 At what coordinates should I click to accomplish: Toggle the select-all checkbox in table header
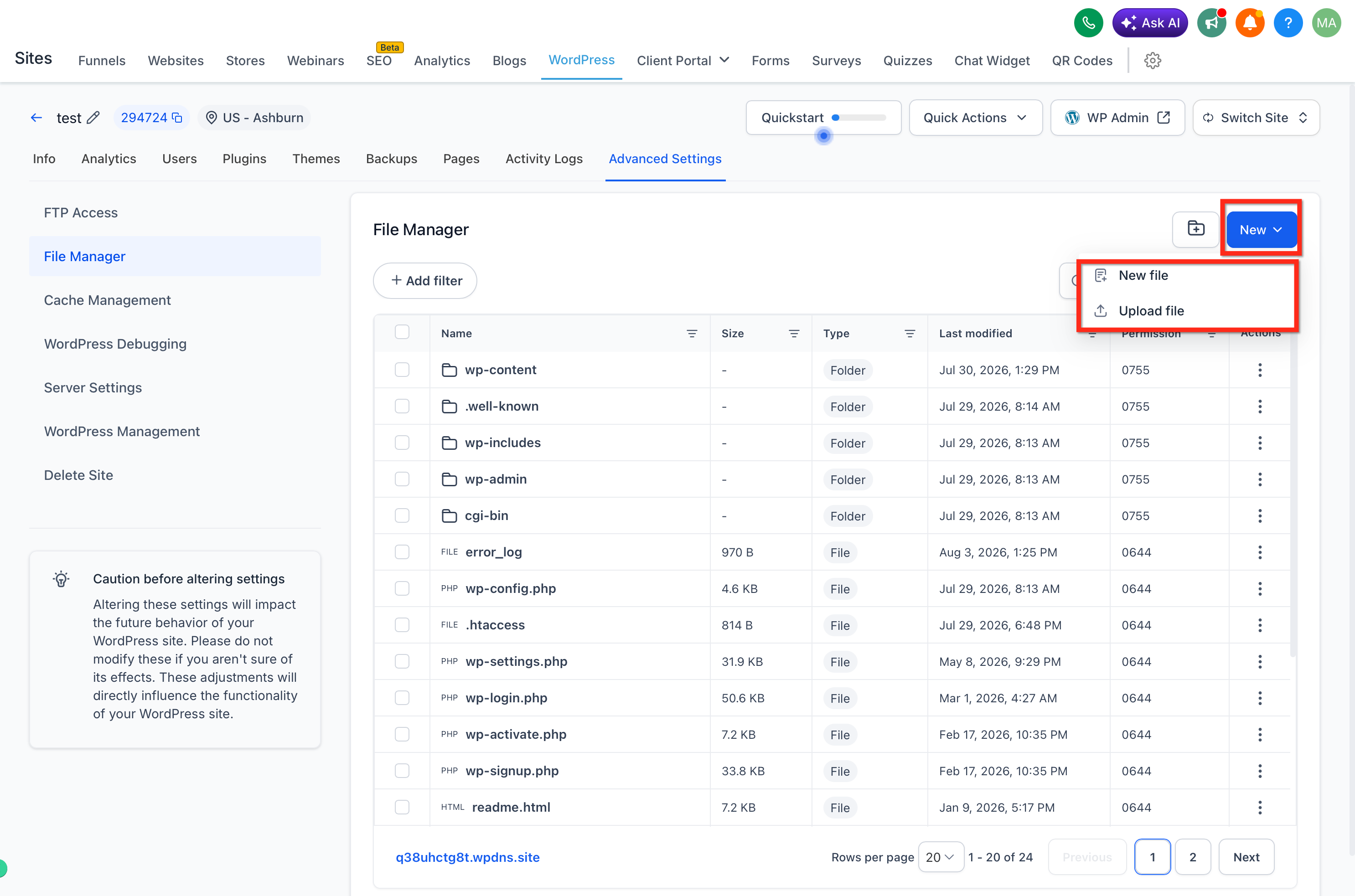[402, 332]
